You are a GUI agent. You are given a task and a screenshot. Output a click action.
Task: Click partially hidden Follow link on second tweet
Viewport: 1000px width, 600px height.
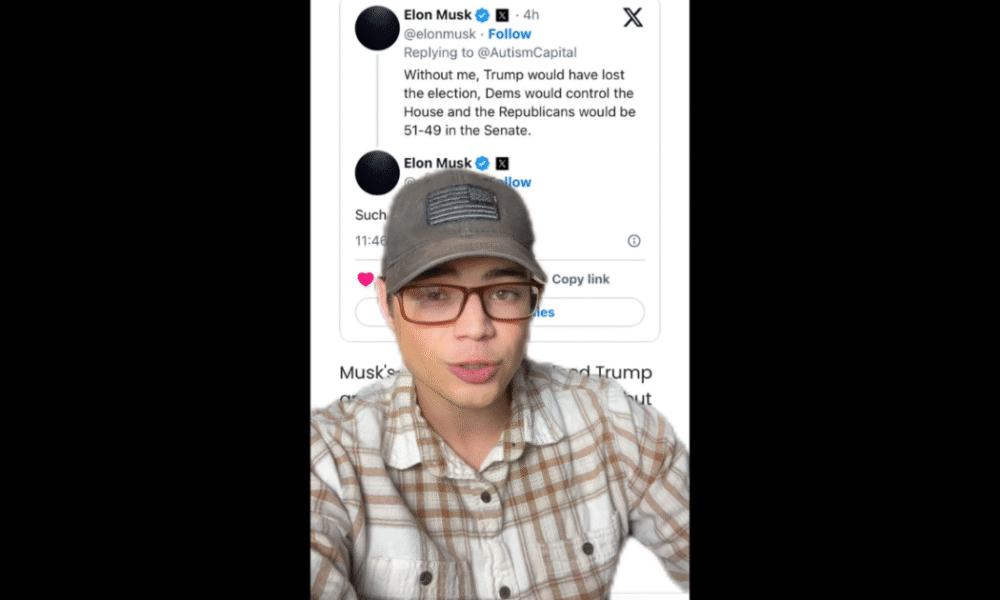(x=517, y=182)
